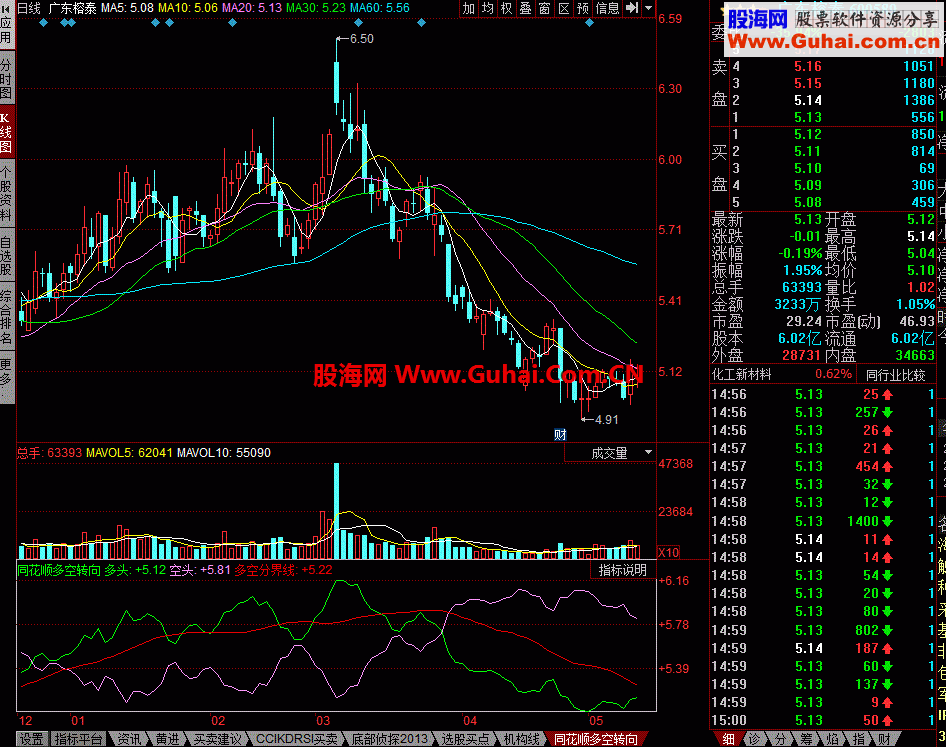
Task: Click the 财 finance tab icon at the bottom-right
Action: point(884,739)
